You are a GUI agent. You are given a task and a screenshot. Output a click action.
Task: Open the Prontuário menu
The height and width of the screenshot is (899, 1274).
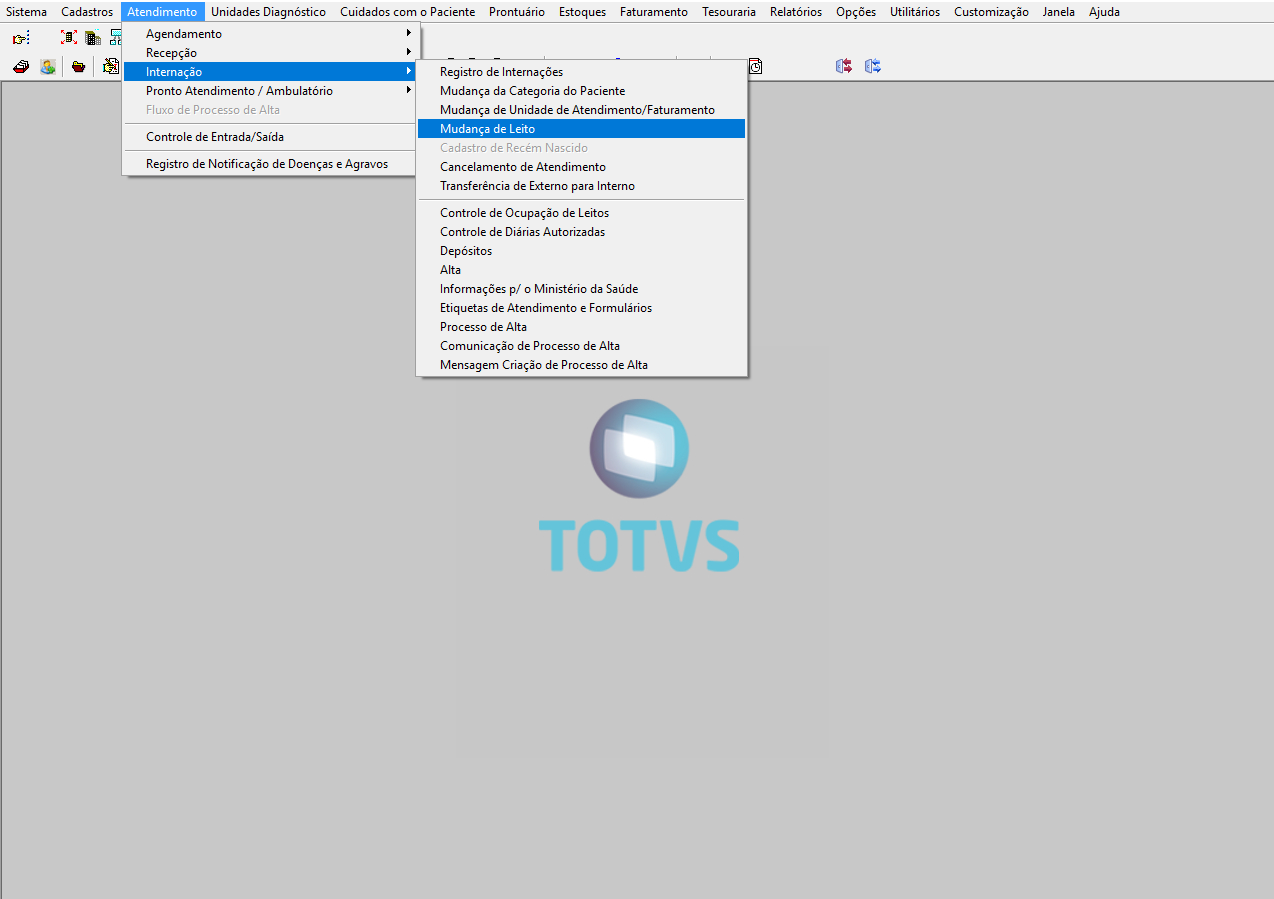(x=517, y=12)
